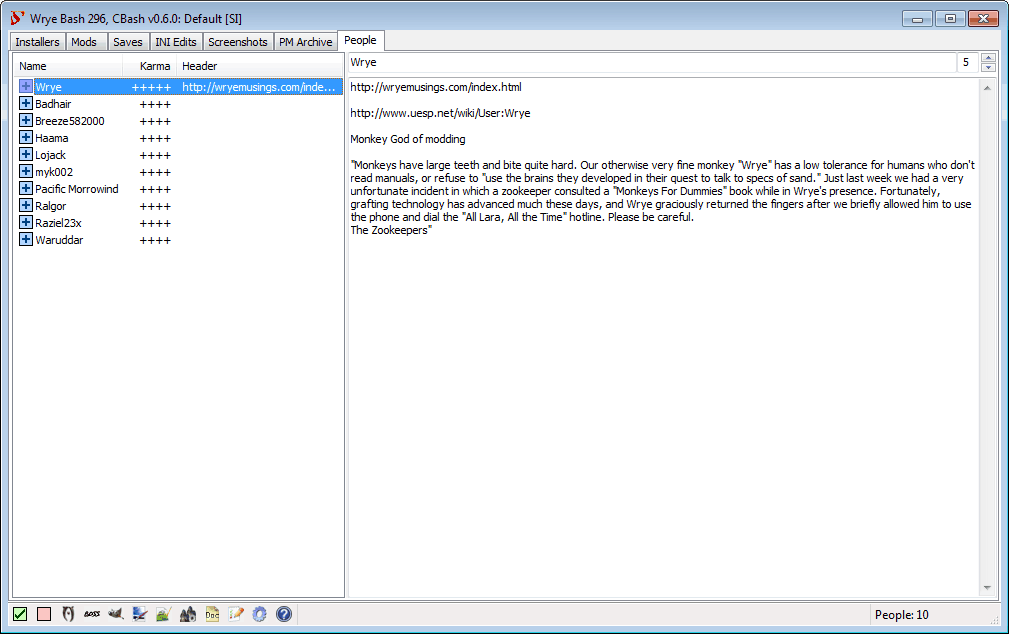Open Settings gear icon in status bar
This screenshot has height=634, width=1009.
tap(259, 614)
